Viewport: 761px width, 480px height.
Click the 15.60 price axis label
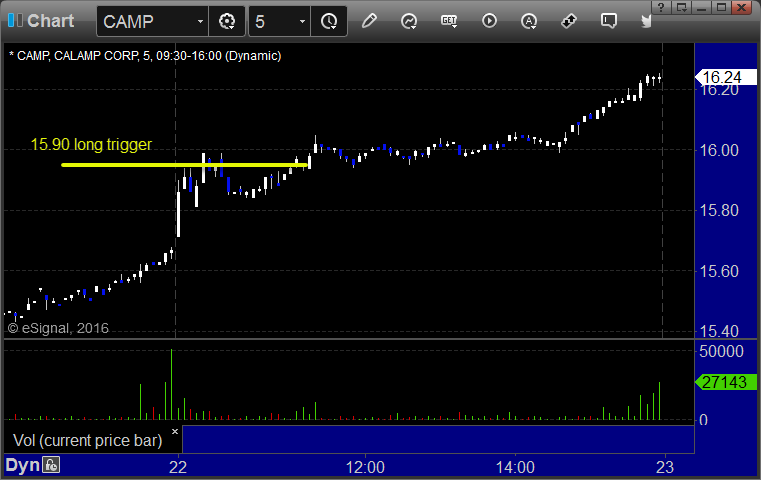719,271
